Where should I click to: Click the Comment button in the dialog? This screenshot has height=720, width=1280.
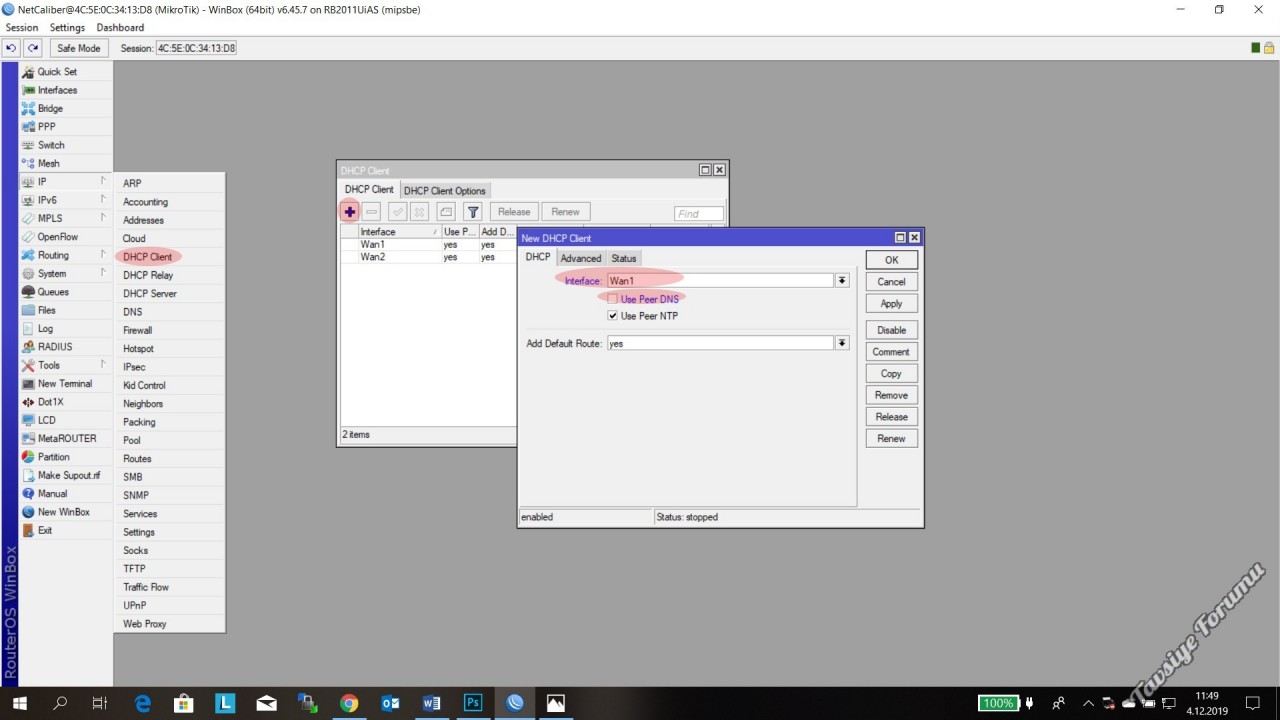click(891, 352)
